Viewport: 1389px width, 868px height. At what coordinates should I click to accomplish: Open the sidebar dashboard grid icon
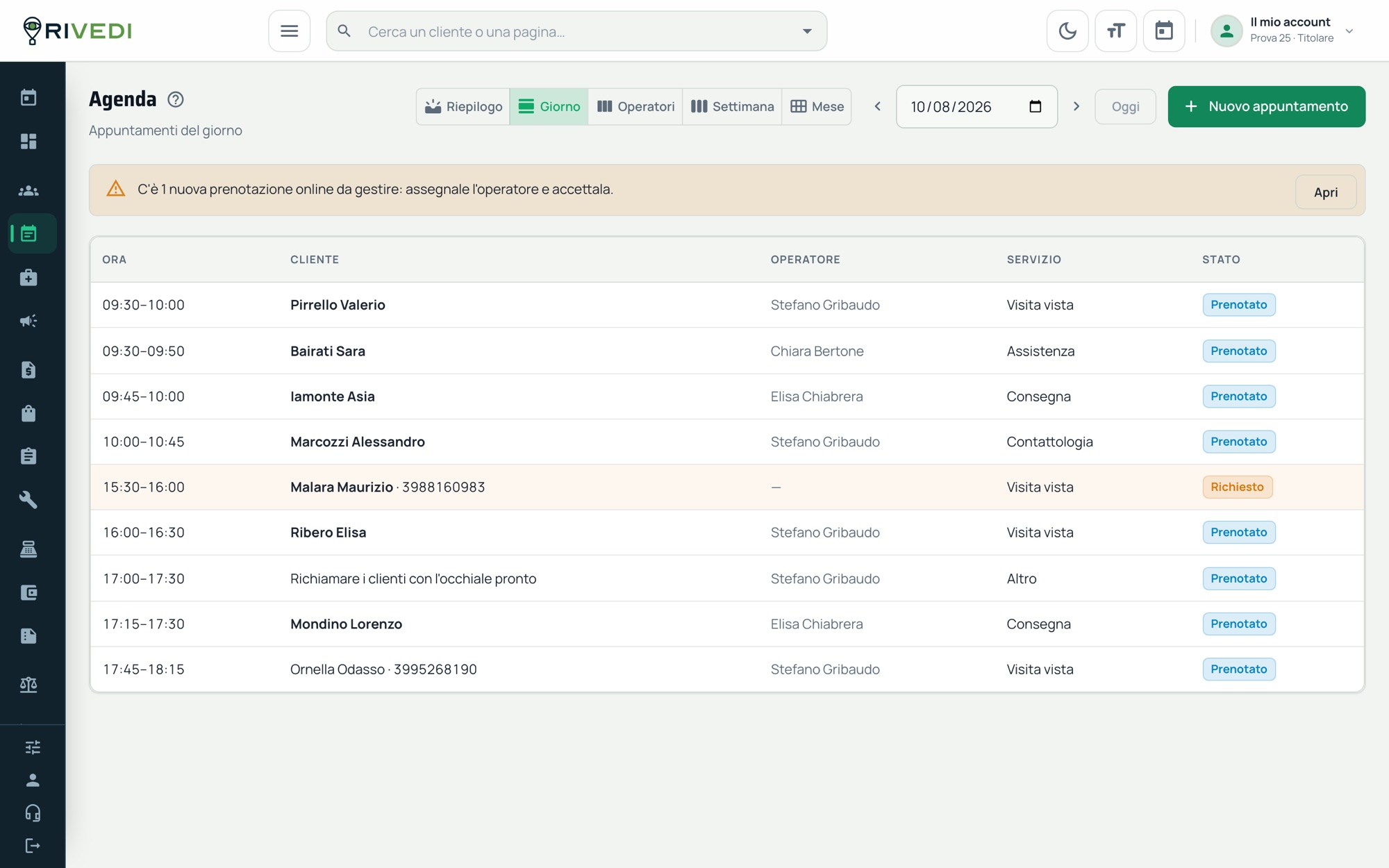tap(28, 141)
